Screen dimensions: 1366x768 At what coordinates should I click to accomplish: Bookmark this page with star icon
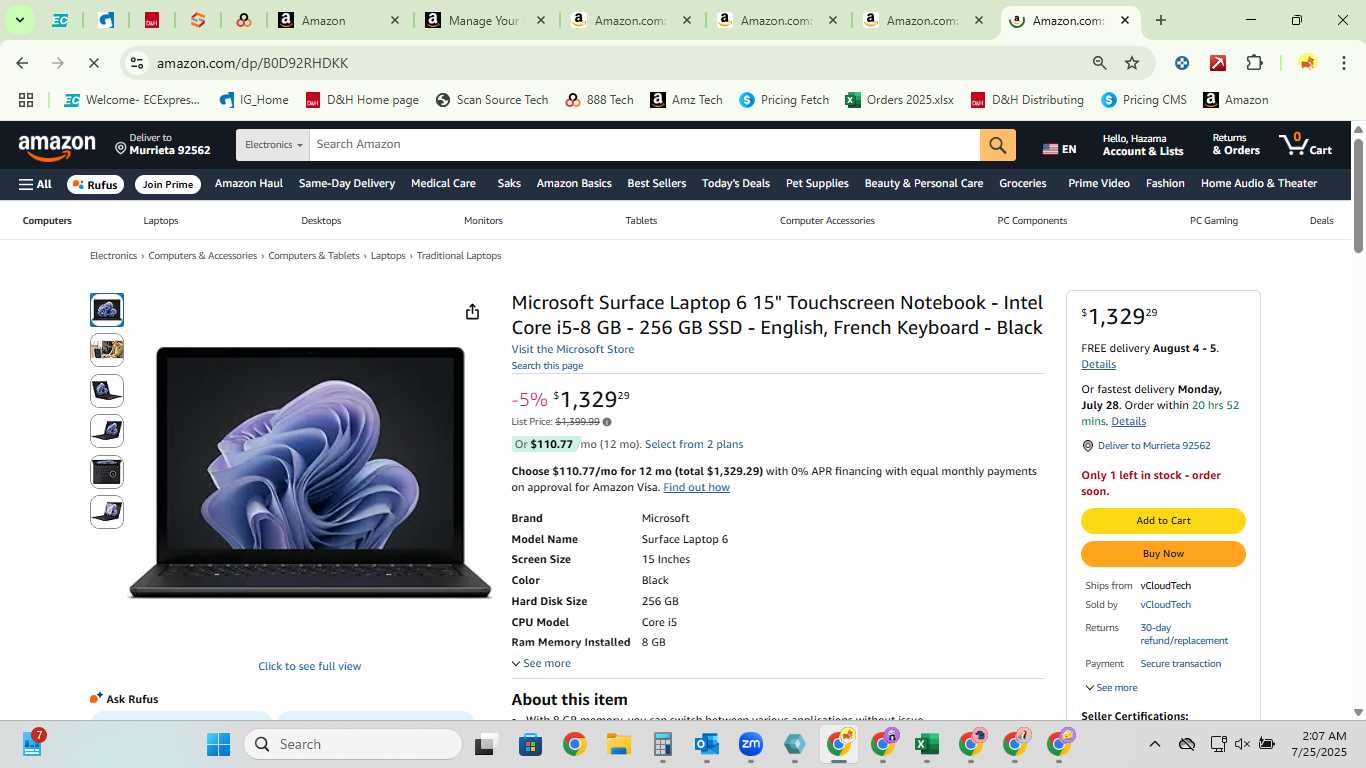tap(1132, 63)
